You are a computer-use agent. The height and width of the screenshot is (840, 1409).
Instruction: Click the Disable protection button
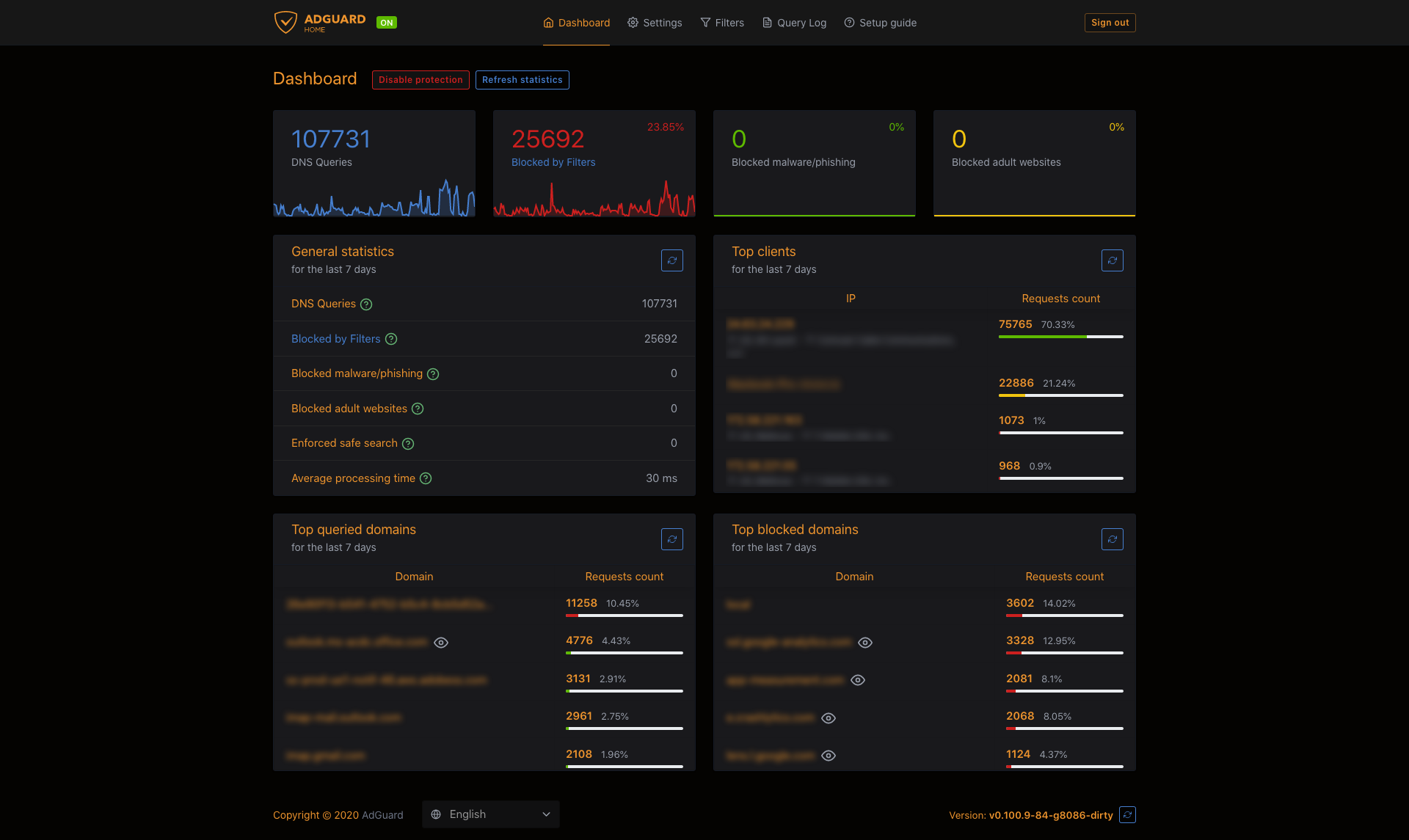tap(420, 80)
